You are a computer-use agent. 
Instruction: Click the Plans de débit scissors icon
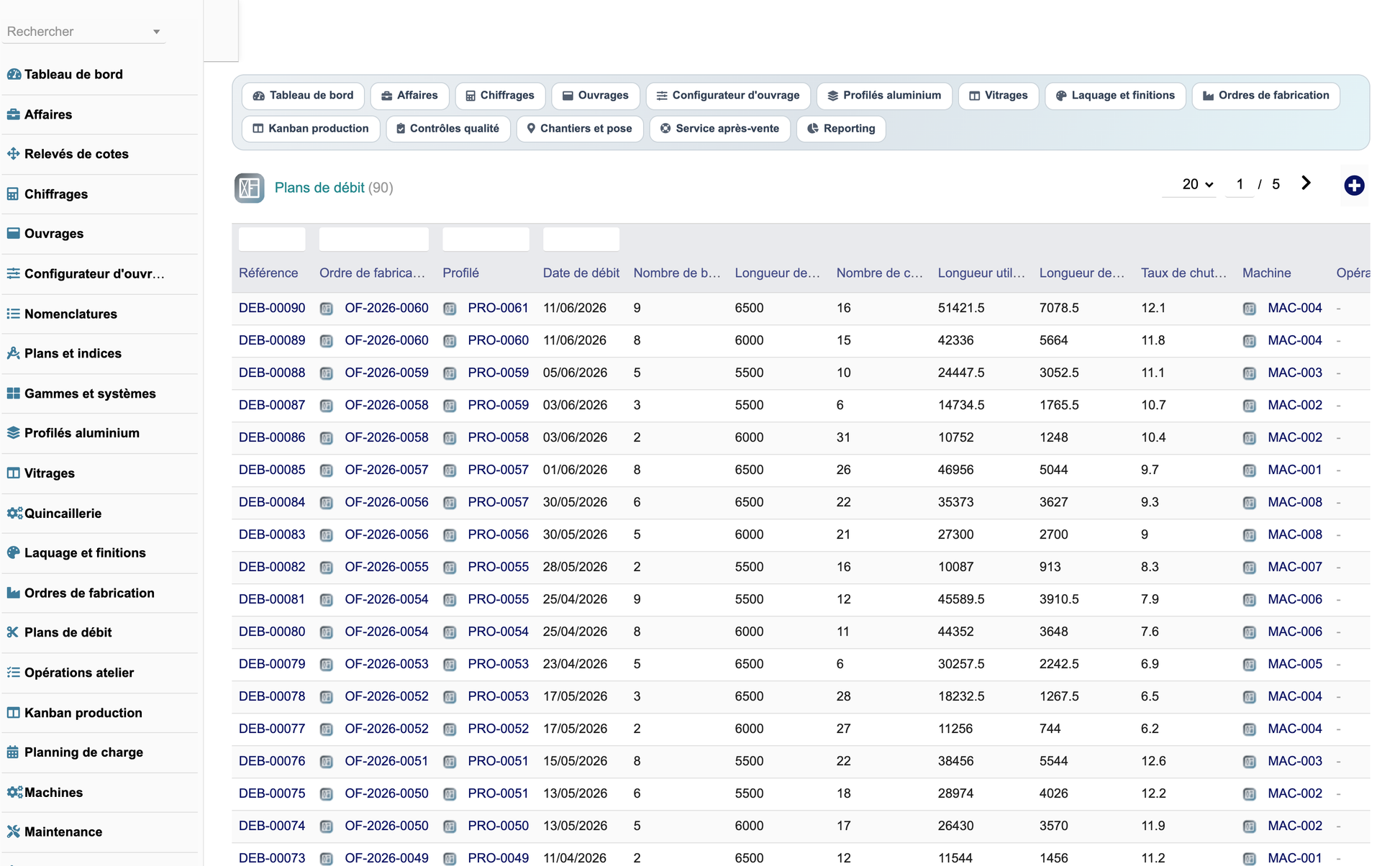pyautogui.click(x=13, y=632)
